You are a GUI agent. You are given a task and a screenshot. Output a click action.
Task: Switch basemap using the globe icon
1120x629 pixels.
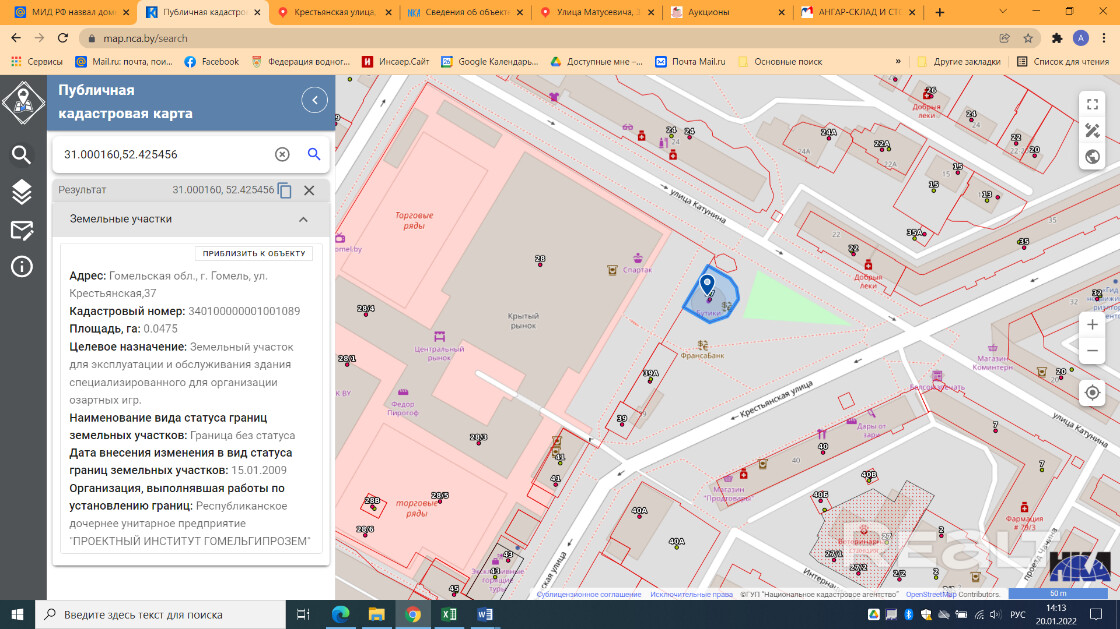click(x=1092, y=156)
